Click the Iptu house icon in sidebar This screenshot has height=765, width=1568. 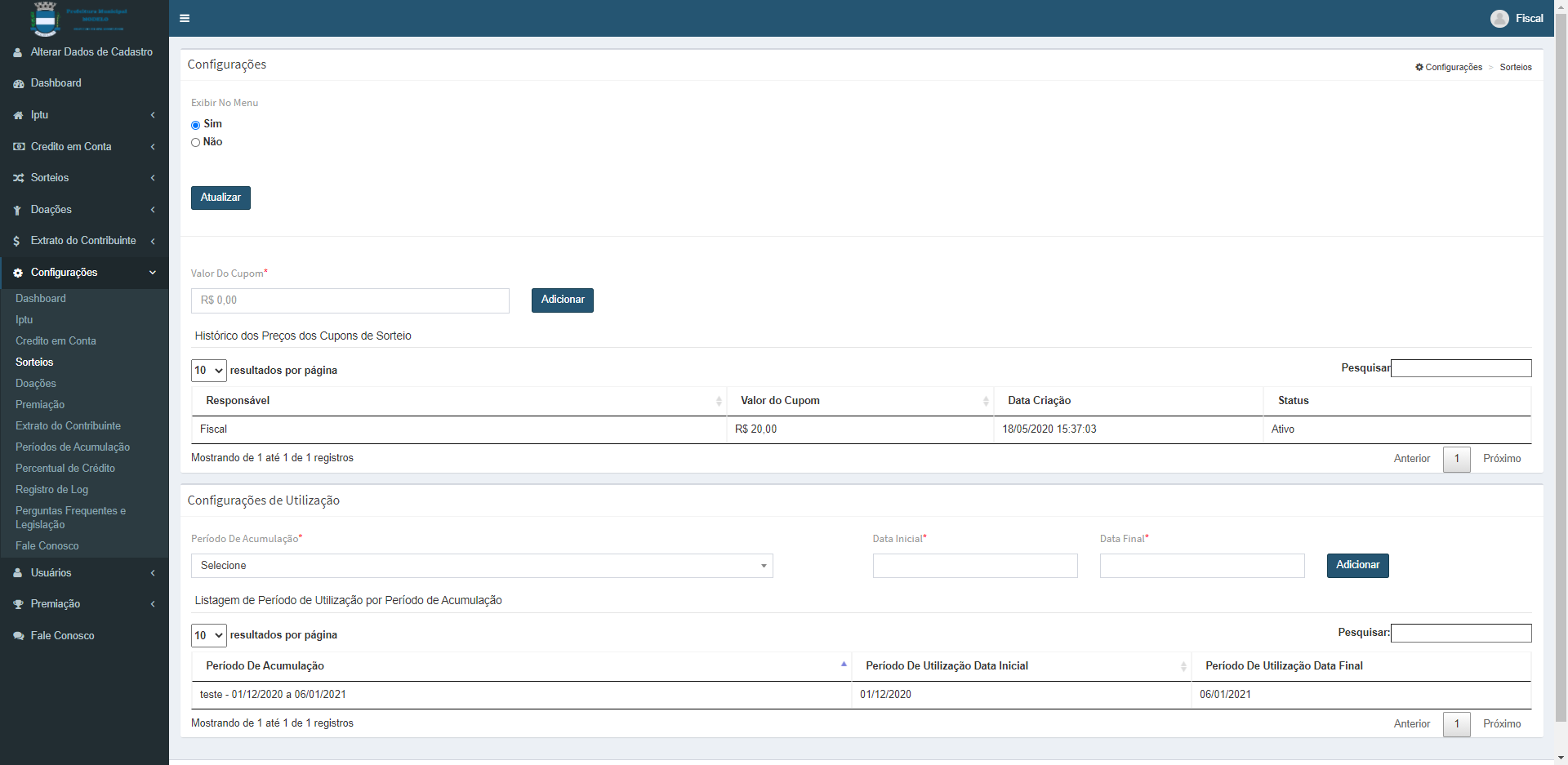point(18,116)
